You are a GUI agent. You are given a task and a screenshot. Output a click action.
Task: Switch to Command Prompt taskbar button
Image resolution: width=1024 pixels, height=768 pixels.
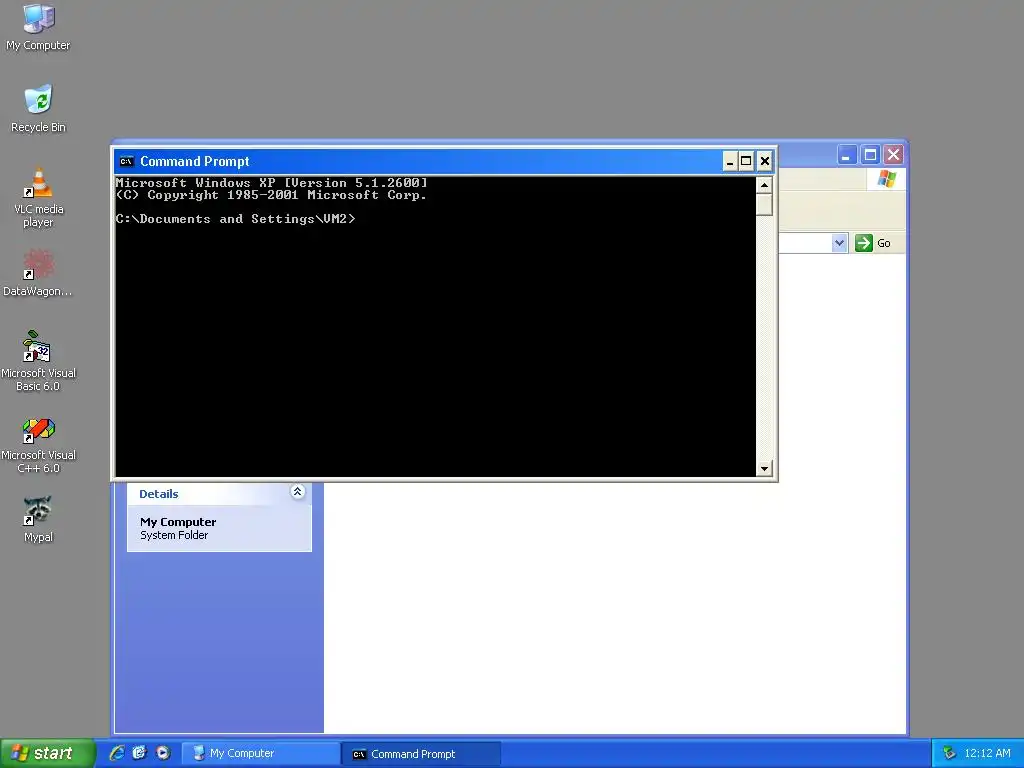(421, 754)
